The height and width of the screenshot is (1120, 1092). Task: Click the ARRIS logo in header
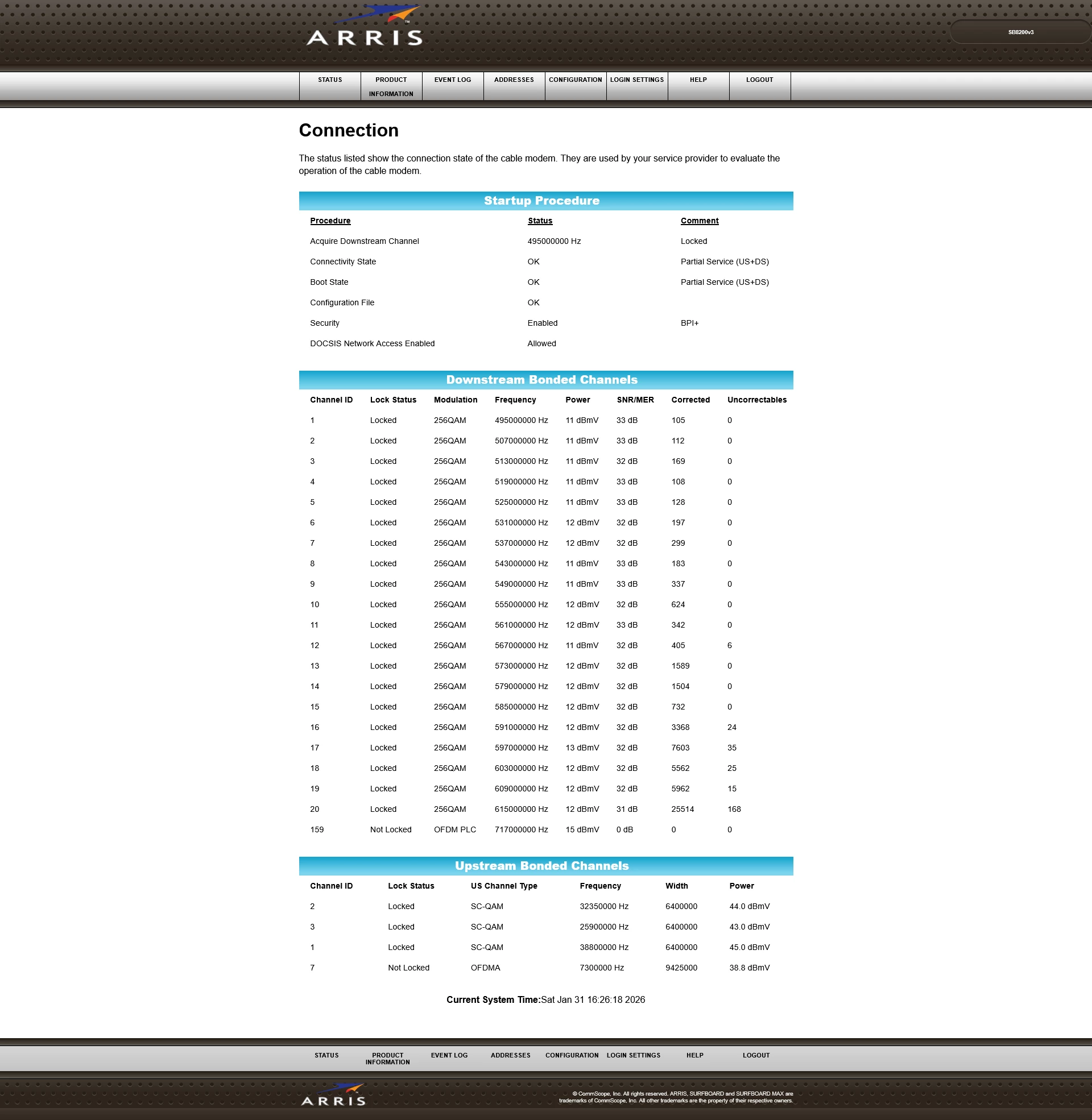[364, 27]
